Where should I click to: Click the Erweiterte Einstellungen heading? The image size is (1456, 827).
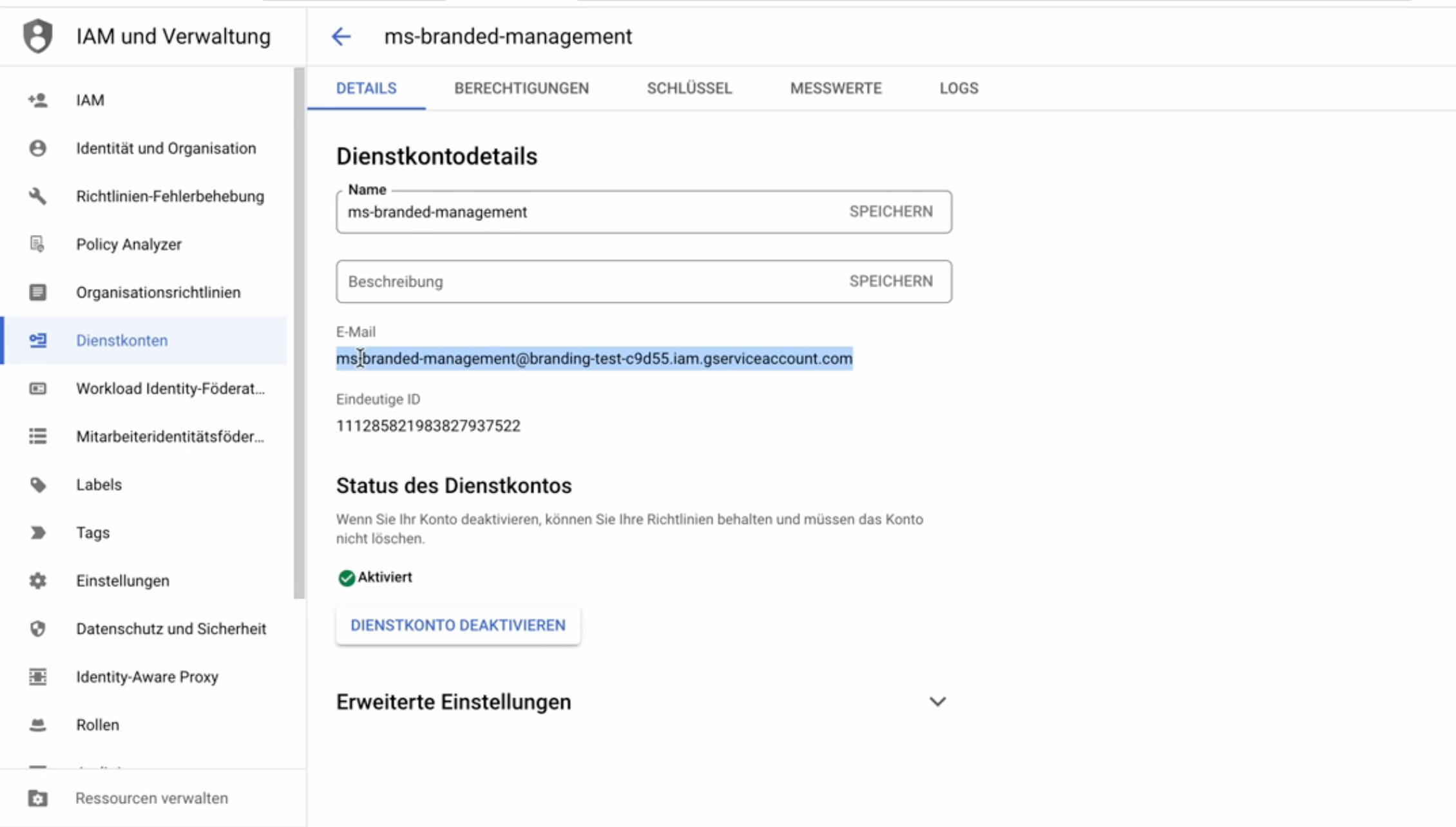(x=454, y=701)
